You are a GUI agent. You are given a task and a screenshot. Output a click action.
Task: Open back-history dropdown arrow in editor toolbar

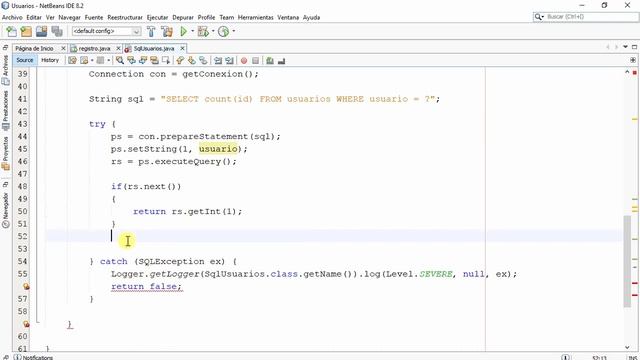(x=92, y=60)
